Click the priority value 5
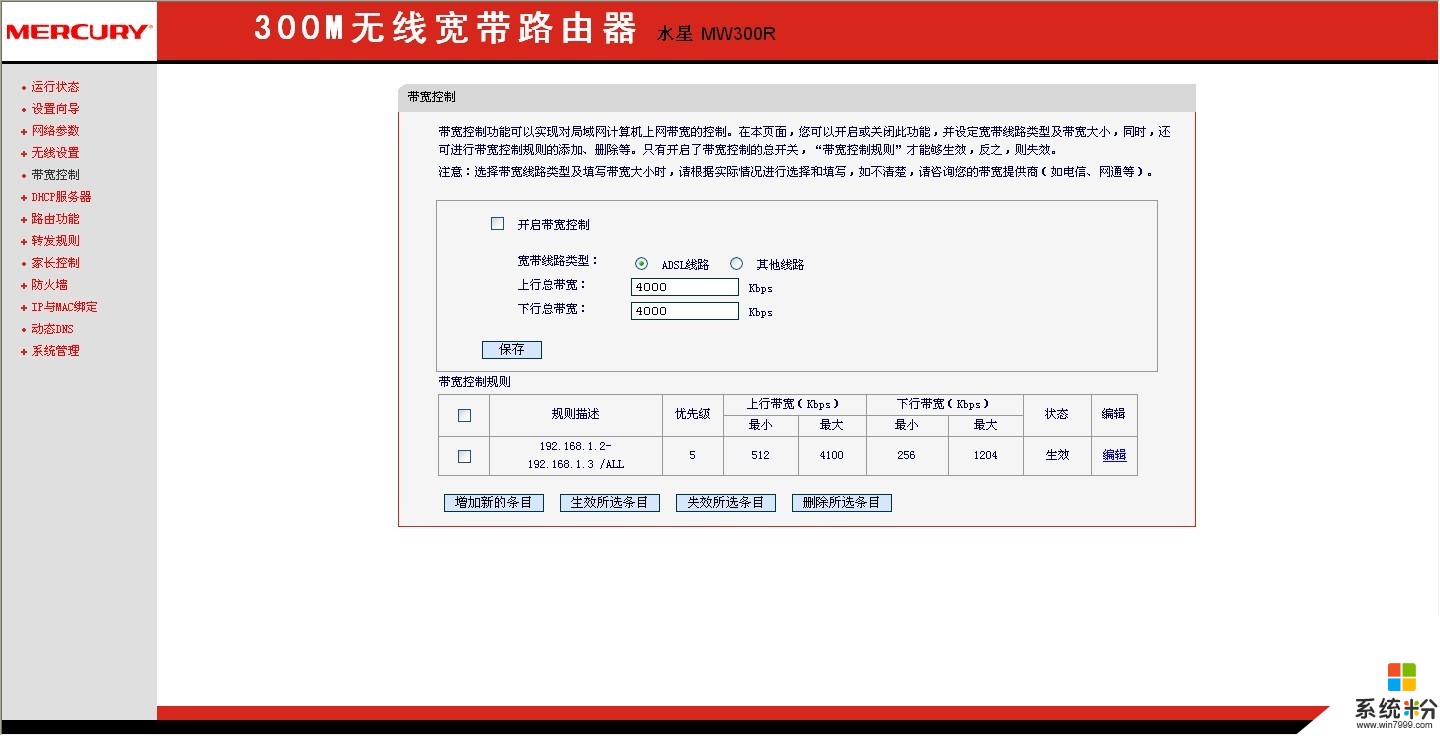Screen dimensions: 1440x736 pyautogui.click(x=692, y=455)
